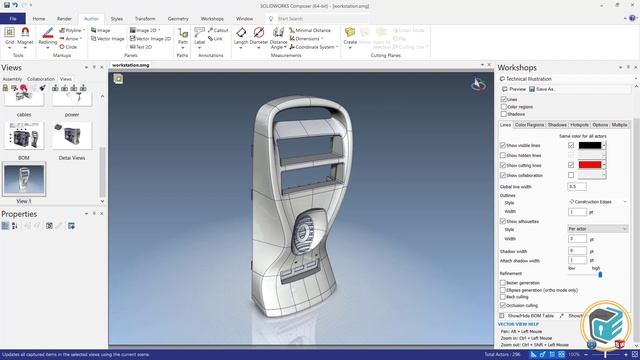Open the Properties panel options dropdown arrow
This screenshot has height=360, width=640.
tap(87, 213)
